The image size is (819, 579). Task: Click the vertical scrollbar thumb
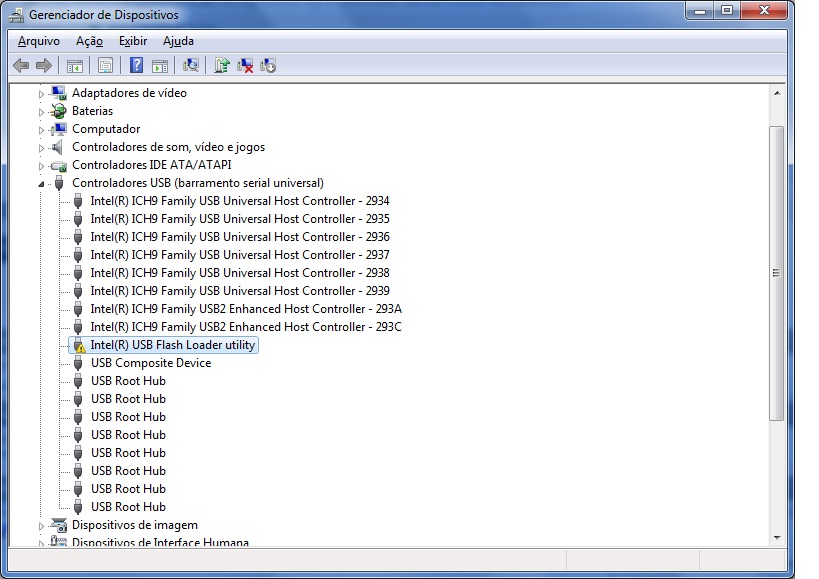pos(777,273)
